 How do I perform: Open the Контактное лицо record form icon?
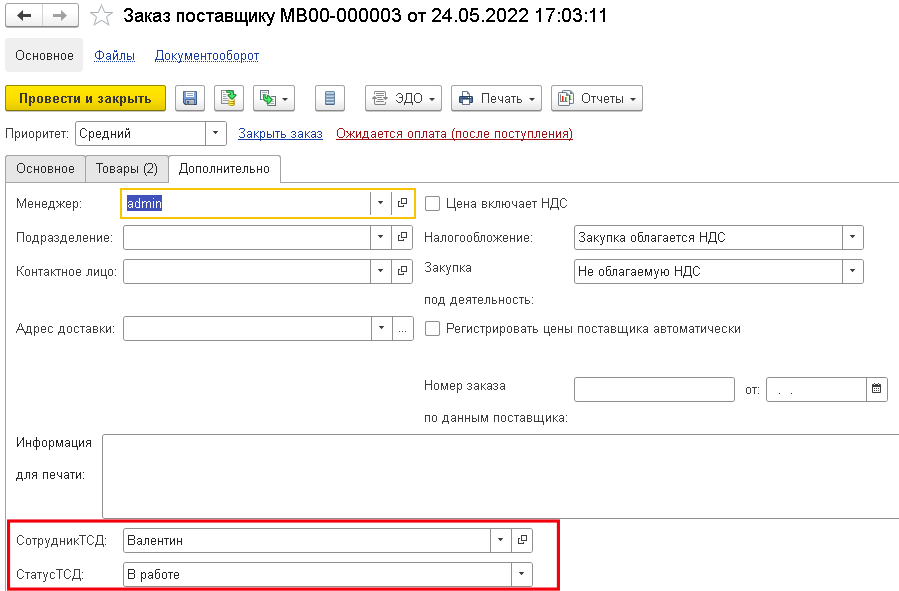tap(402, 271)
